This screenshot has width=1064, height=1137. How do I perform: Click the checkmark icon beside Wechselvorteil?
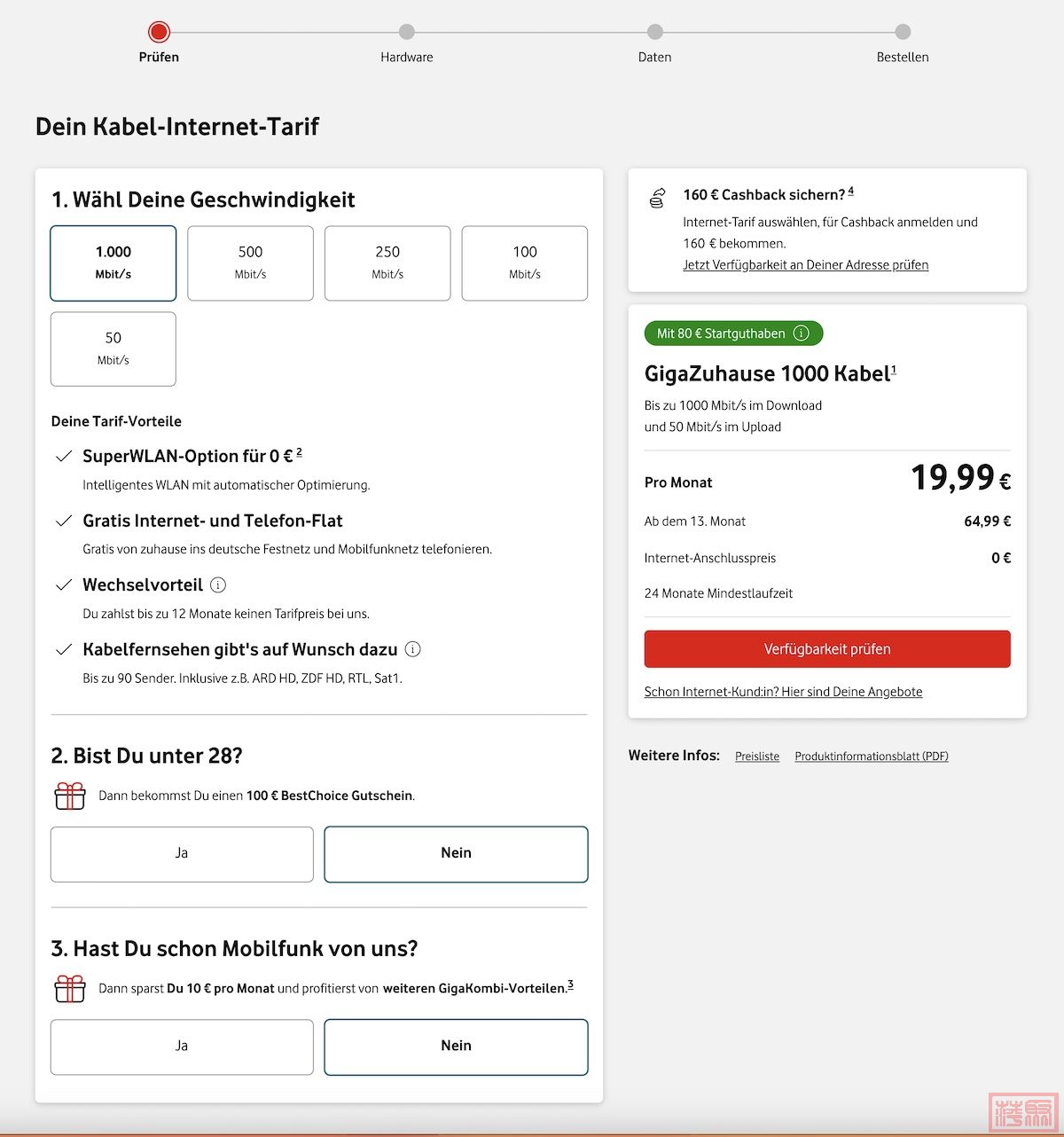(x=64, y=585)
